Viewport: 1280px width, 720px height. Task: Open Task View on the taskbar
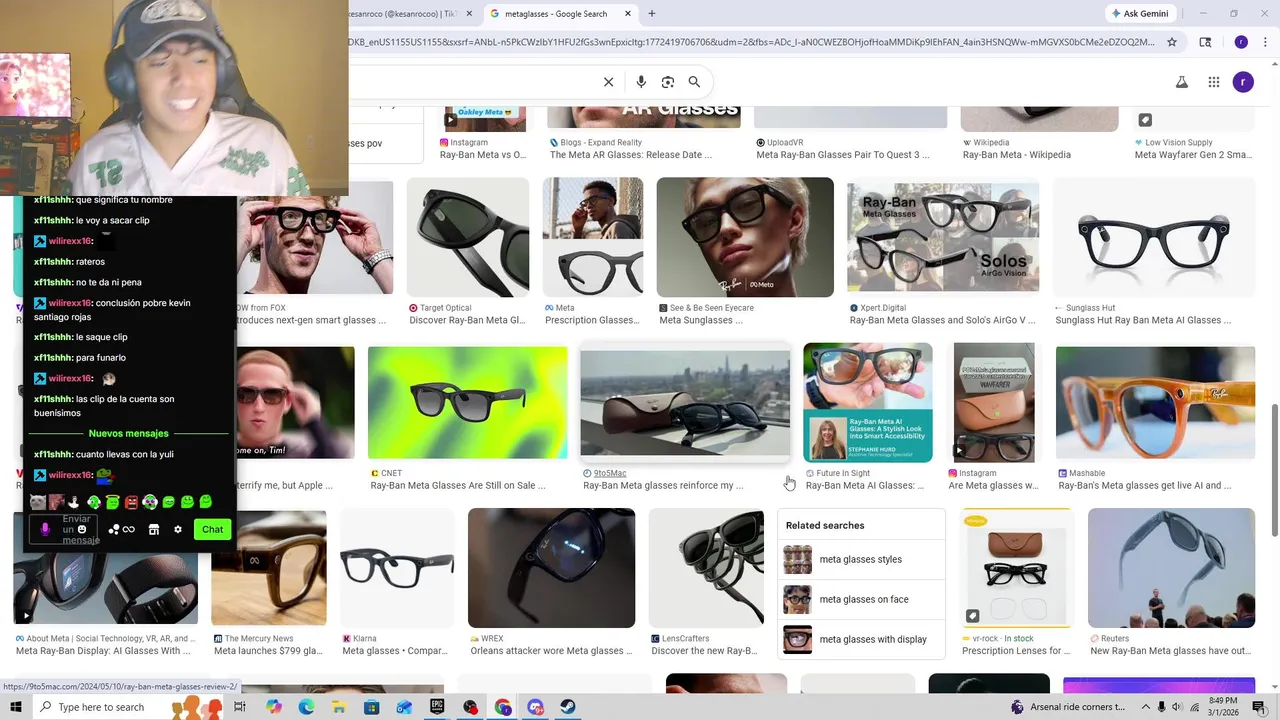240,707
